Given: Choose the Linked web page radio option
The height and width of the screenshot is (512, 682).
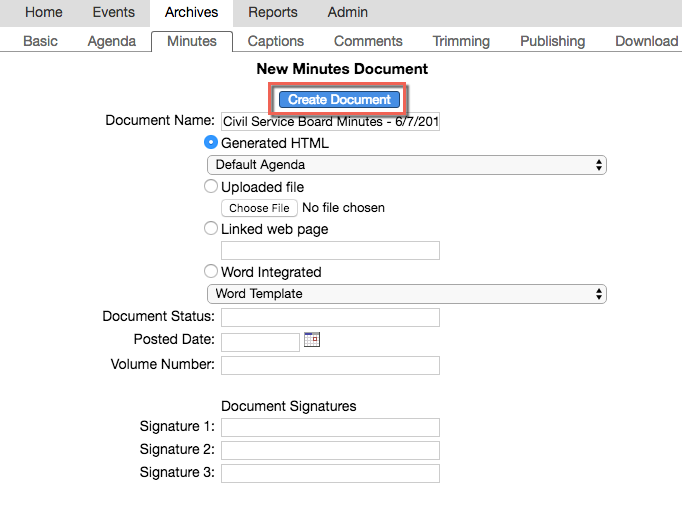Looking at the screenshot, I should point(211,228).
